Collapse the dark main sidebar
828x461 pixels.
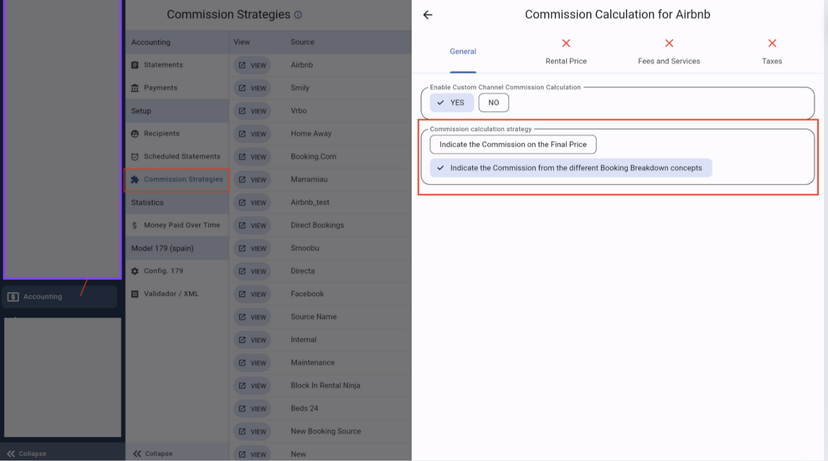click(x=27, y=453)
